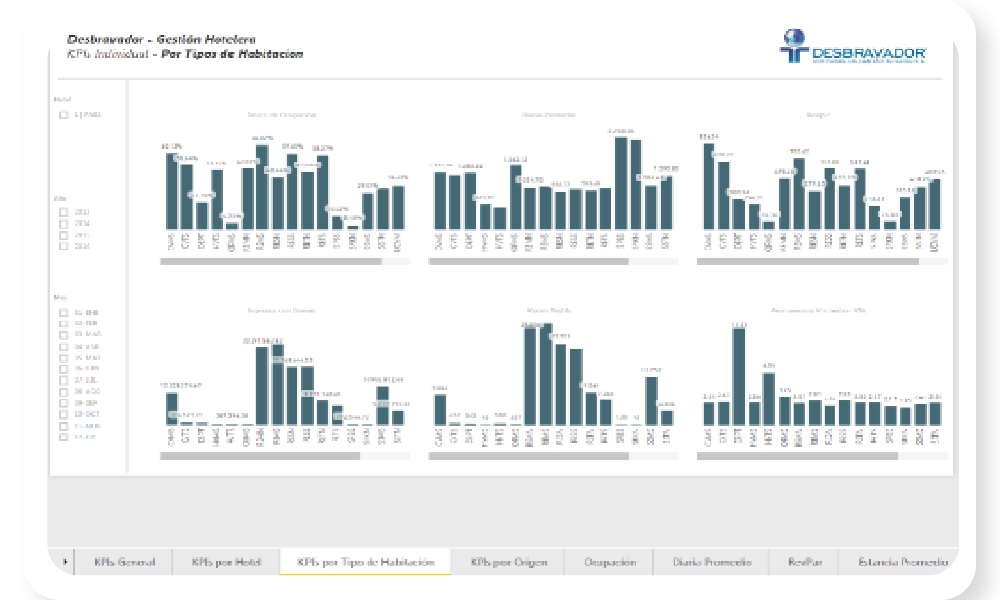Screen dimensions: 1000x600
Task: Tick the single checkbox under Hotel filter
Action: (x=63, y=115)
